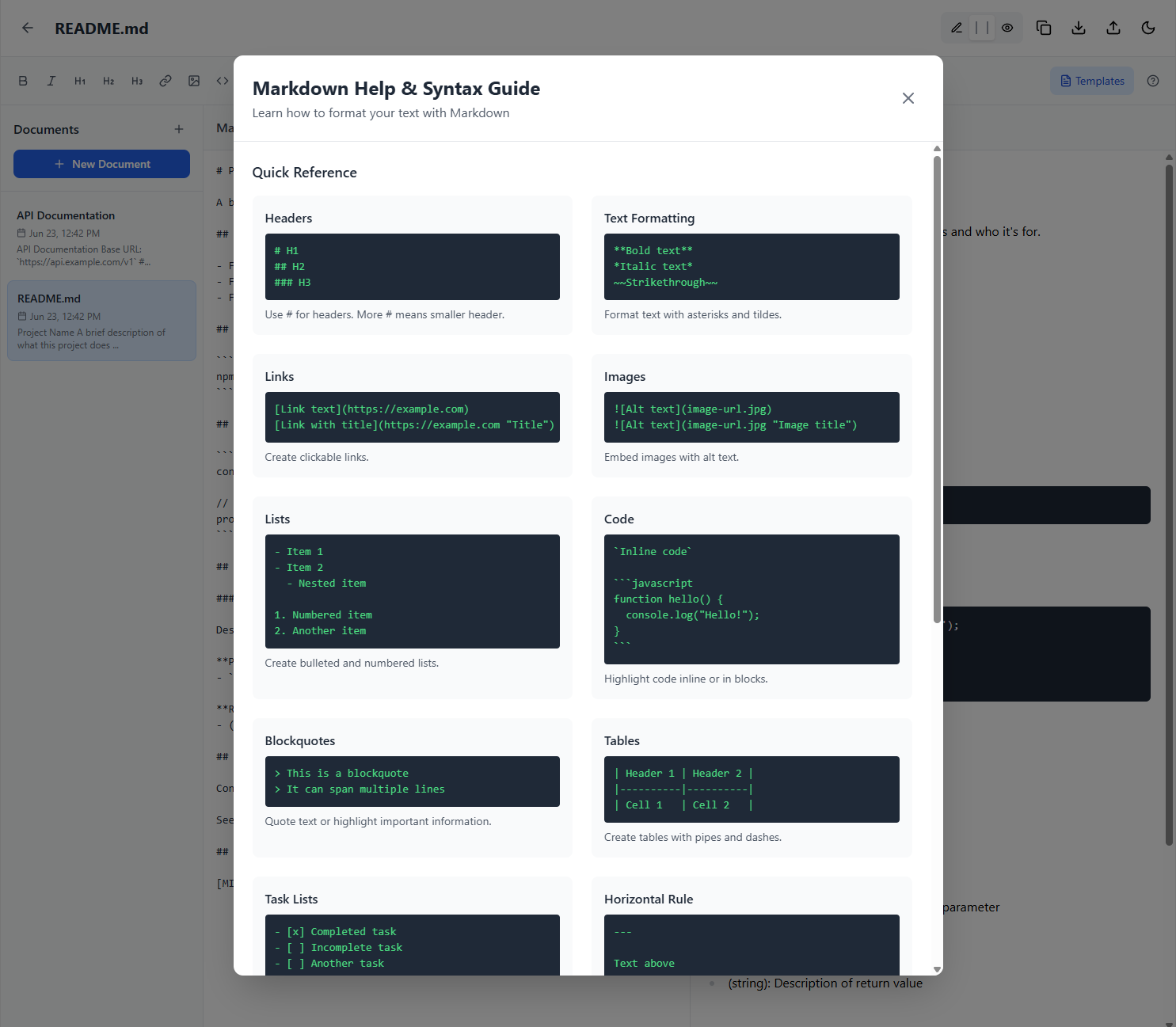
Task: Click the Links code example block
Action: click(x=412, y=417)
